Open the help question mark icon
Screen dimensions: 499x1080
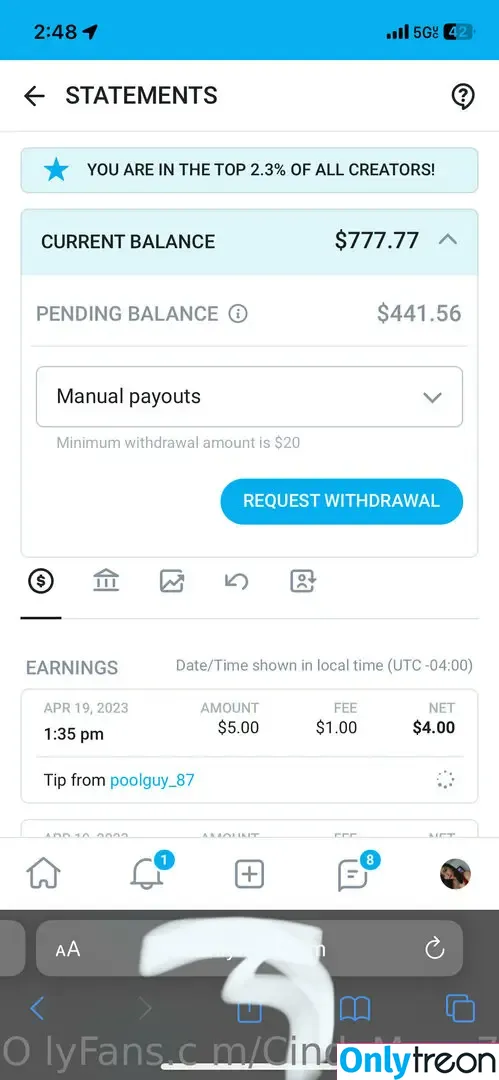tap(462, 96)
